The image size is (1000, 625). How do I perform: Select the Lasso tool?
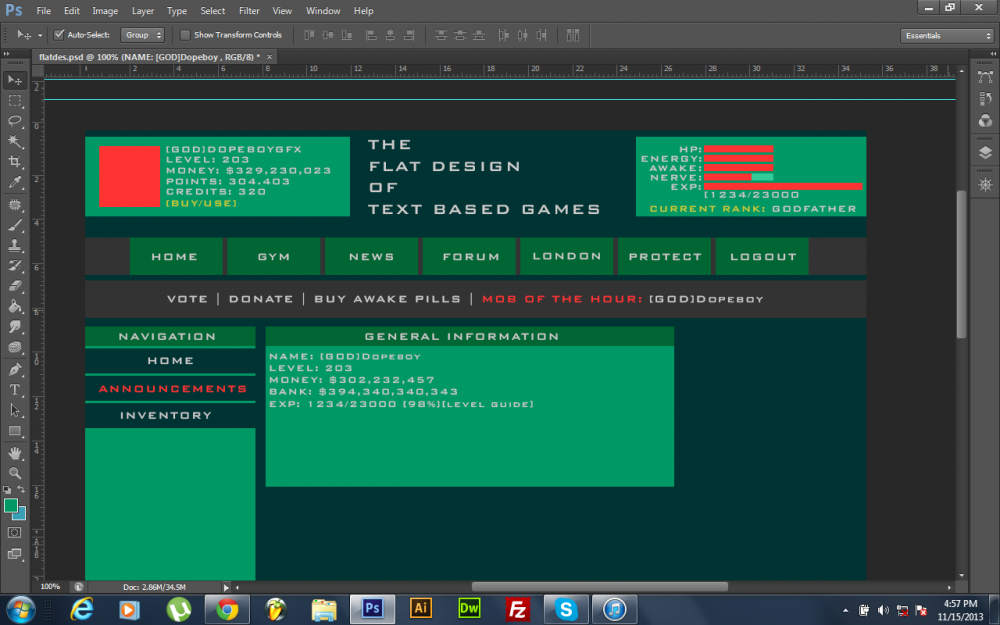[x=15, y=121]
